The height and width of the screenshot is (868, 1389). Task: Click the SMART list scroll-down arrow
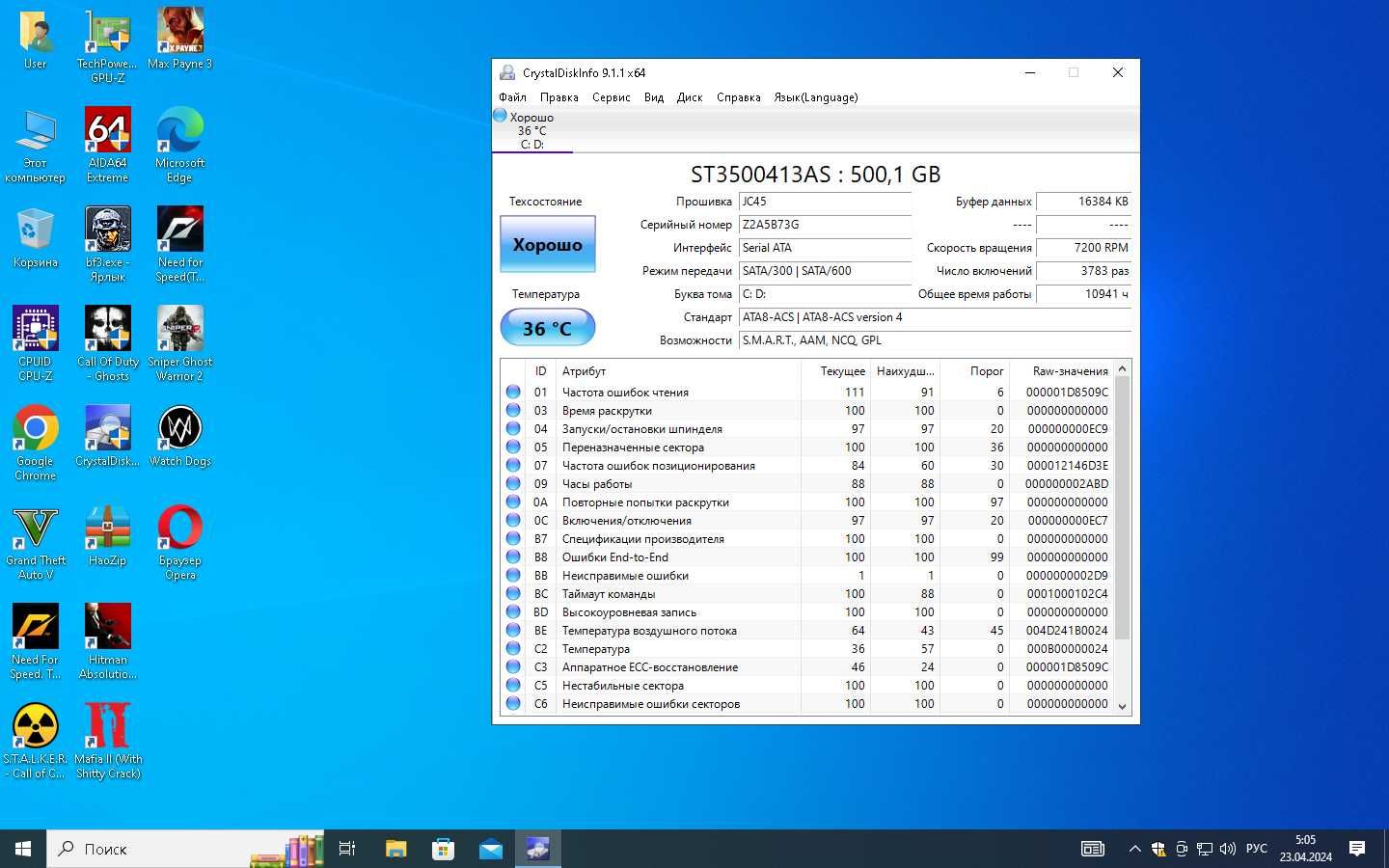1122,706
